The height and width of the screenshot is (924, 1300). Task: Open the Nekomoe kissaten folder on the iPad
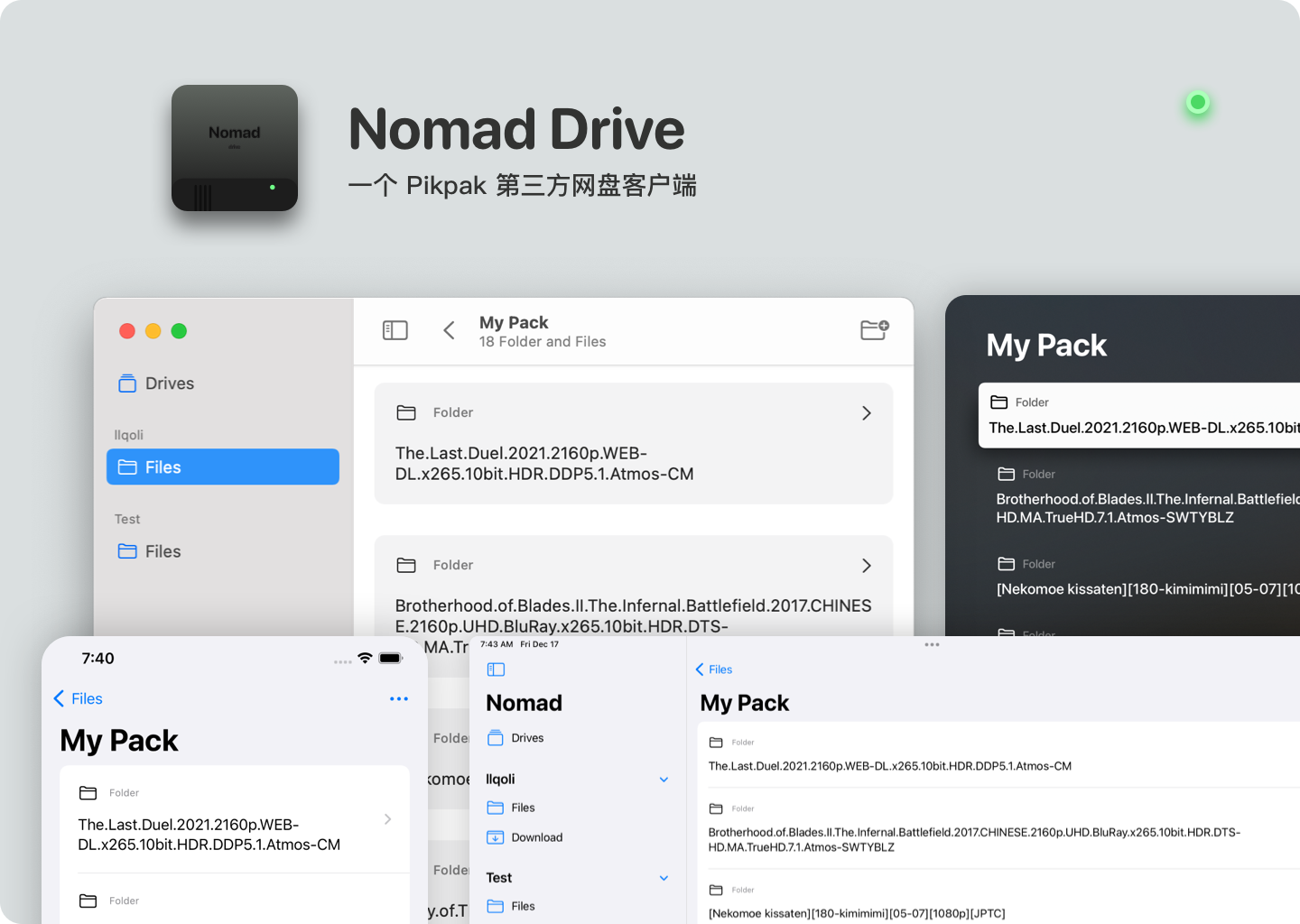857,913
